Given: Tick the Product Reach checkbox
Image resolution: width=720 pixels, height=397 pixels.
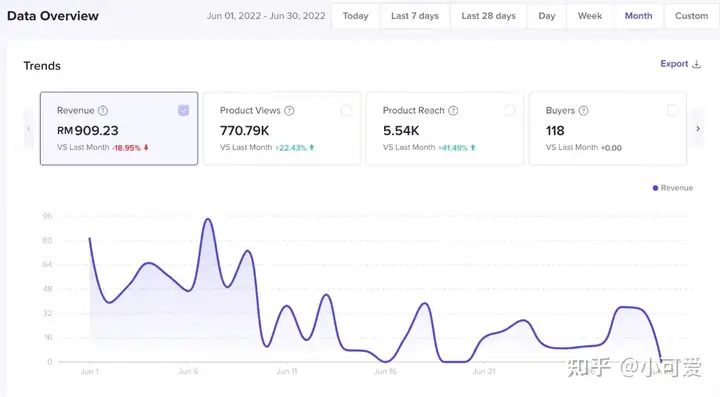Looking at the screenshot, I should click(x=509, y=110).
